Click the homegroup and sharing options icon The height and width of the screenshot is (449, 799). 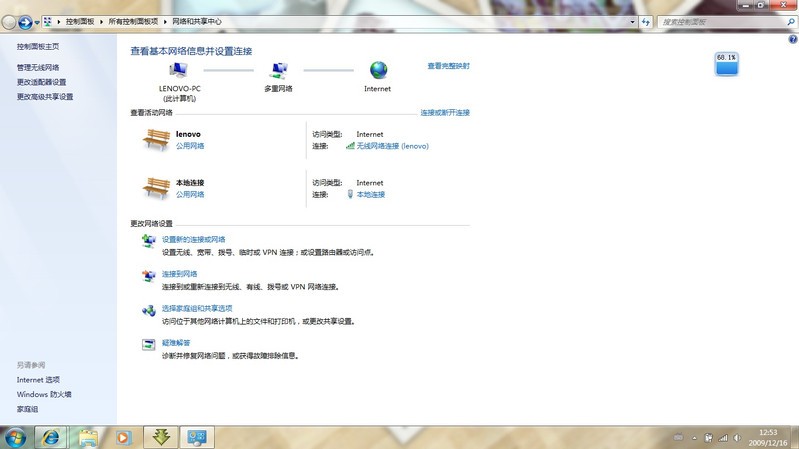pyautogui.click(x=148, y=310)
